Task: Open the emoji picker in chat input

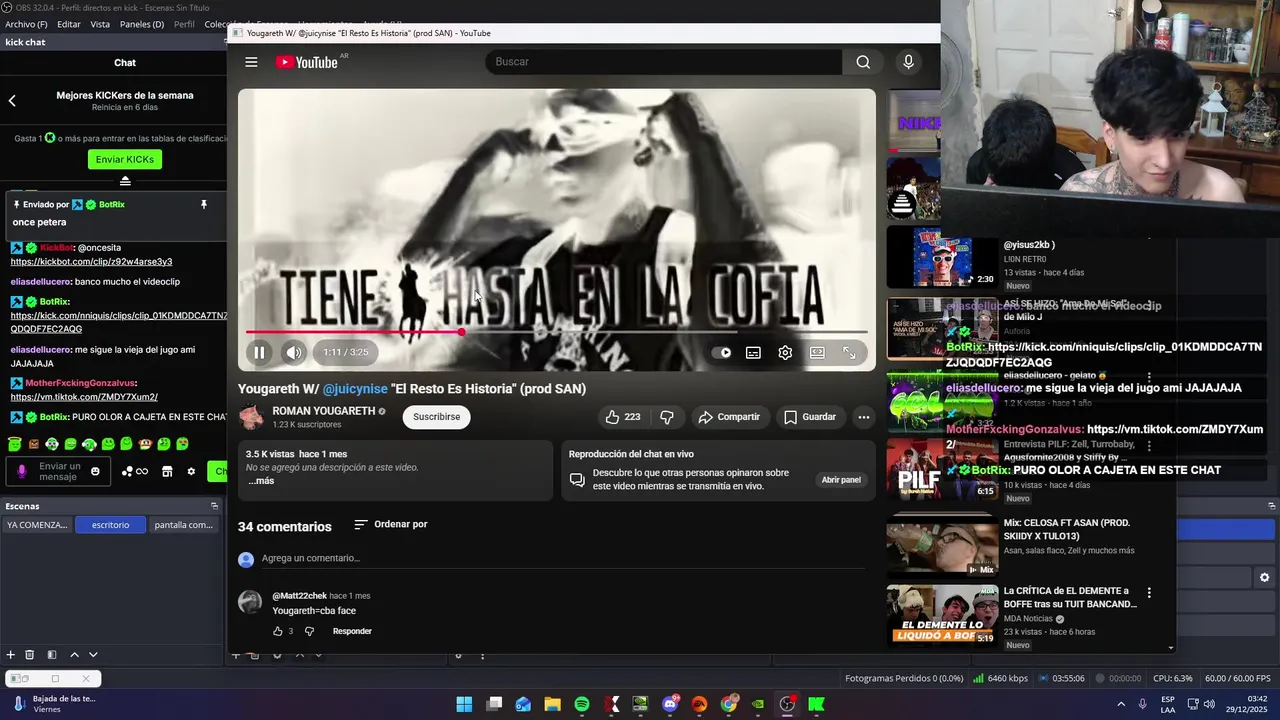Action: [x=96, y=472]
